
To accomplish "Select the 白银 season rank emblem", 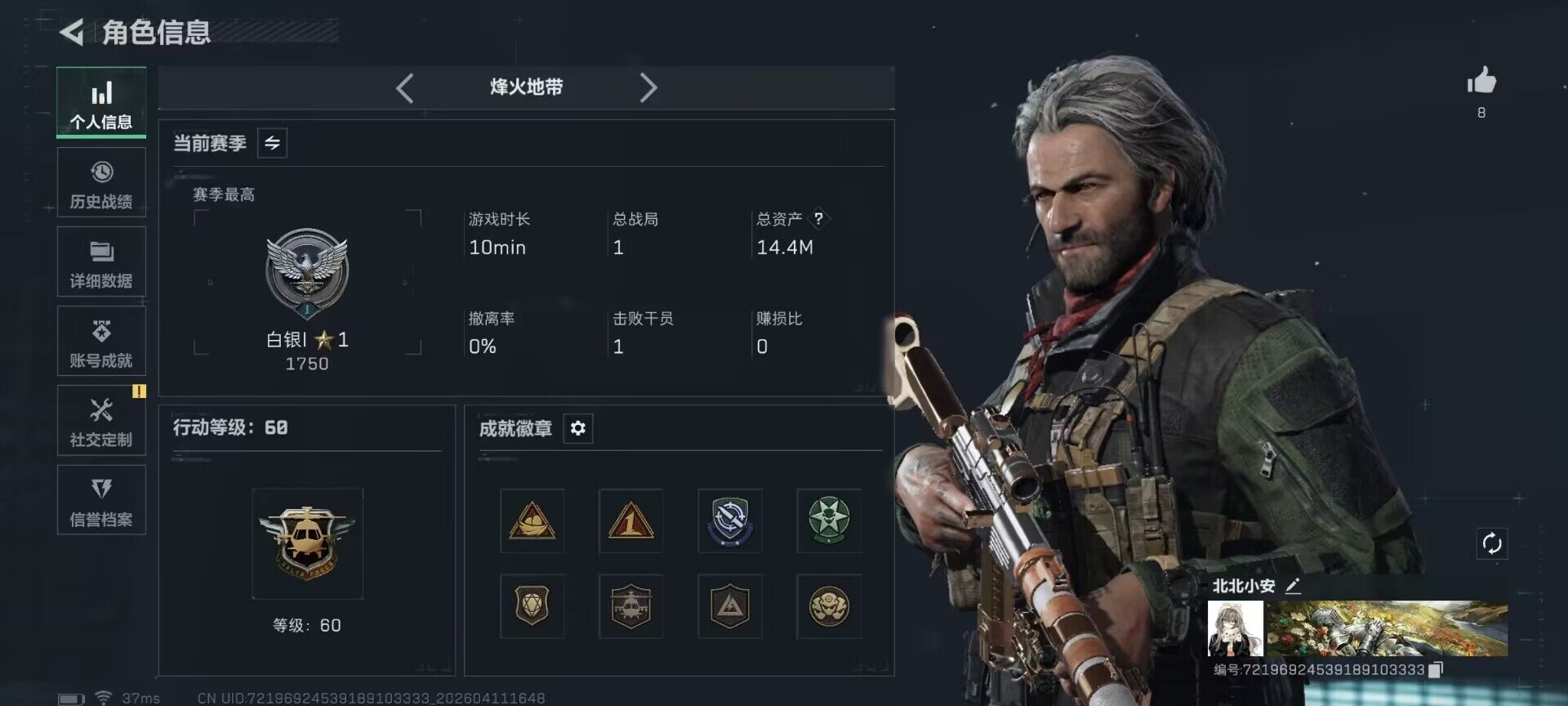I will point(307,273).
